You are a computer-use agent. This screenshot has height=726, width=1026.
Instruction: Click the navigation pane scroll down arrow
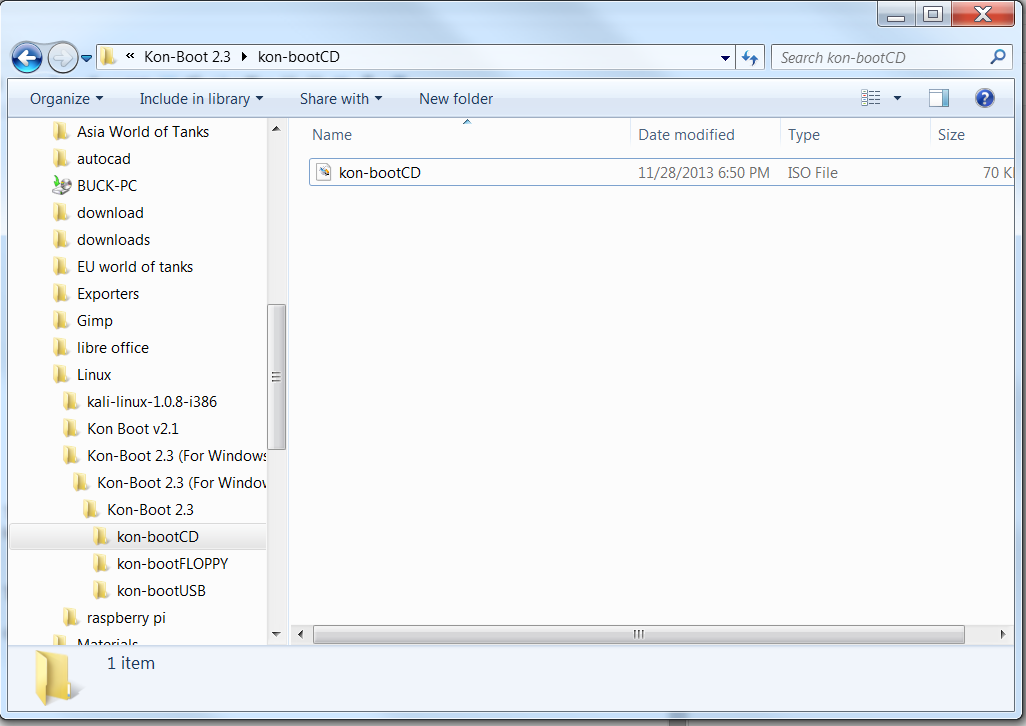[x=276, y=634]
